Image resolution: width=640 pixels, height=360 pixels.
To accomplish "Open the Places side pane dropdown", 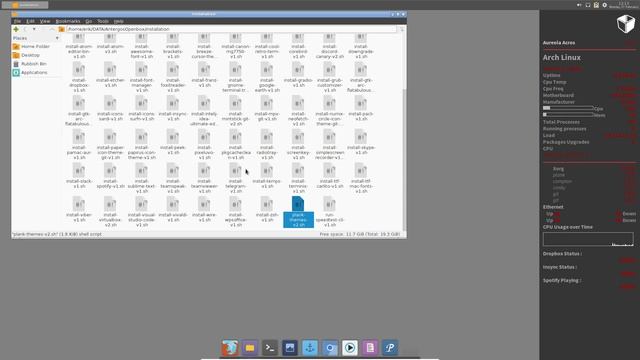I will pyautogui.click(x=57, y=38).
